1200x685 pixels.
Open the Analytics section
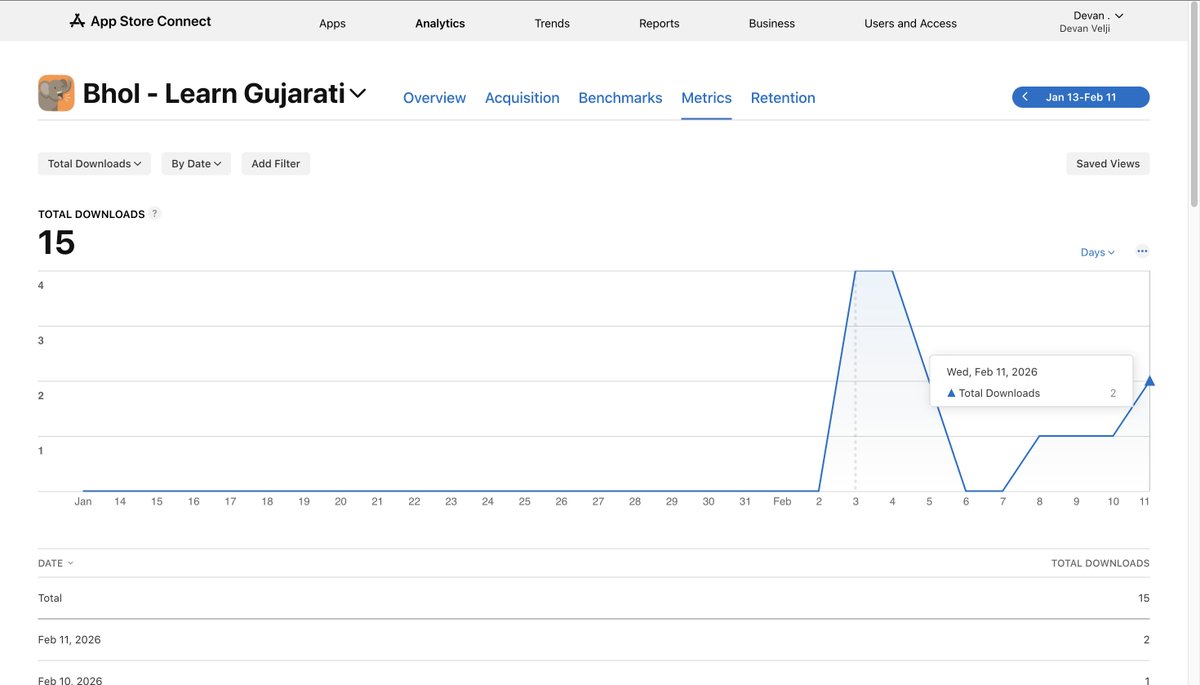point(440,23)
